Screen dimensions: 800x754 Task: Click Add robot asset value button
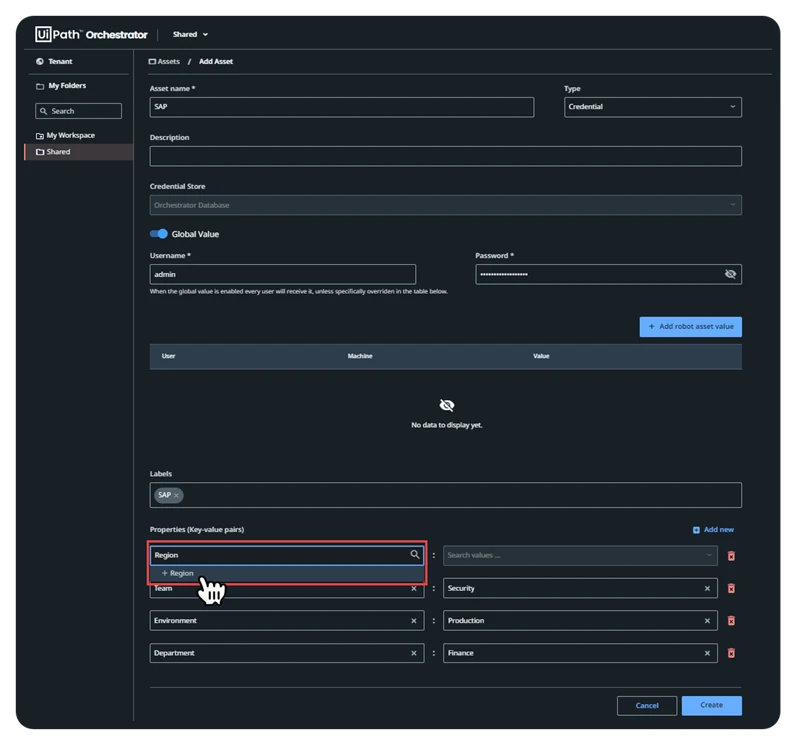(x=690, y=326)
